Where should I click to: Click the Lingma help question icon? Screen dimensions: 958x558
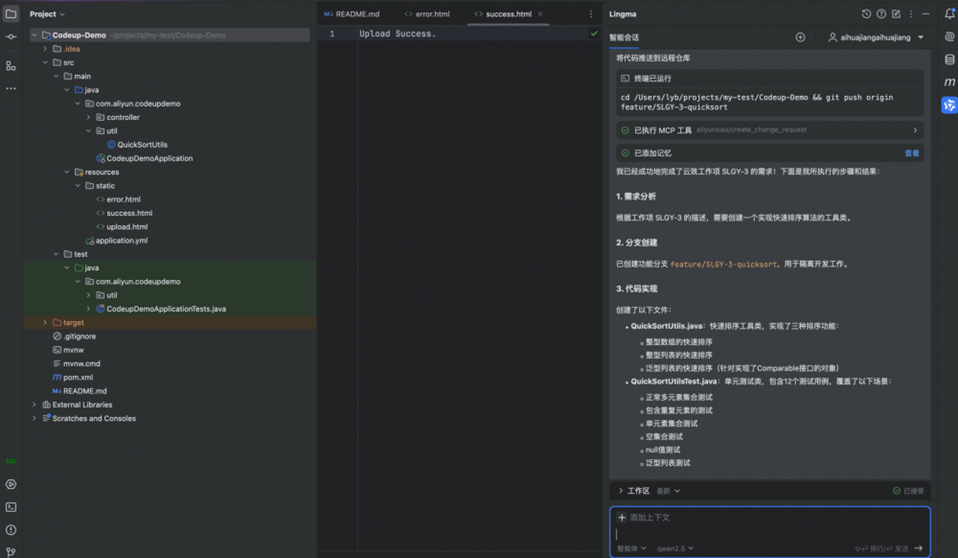click(881, 14)
